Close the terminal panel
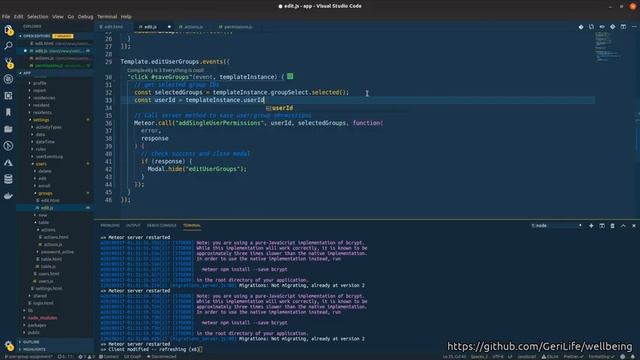This screenshot has height=360, width=640. (x=634, y=225)
